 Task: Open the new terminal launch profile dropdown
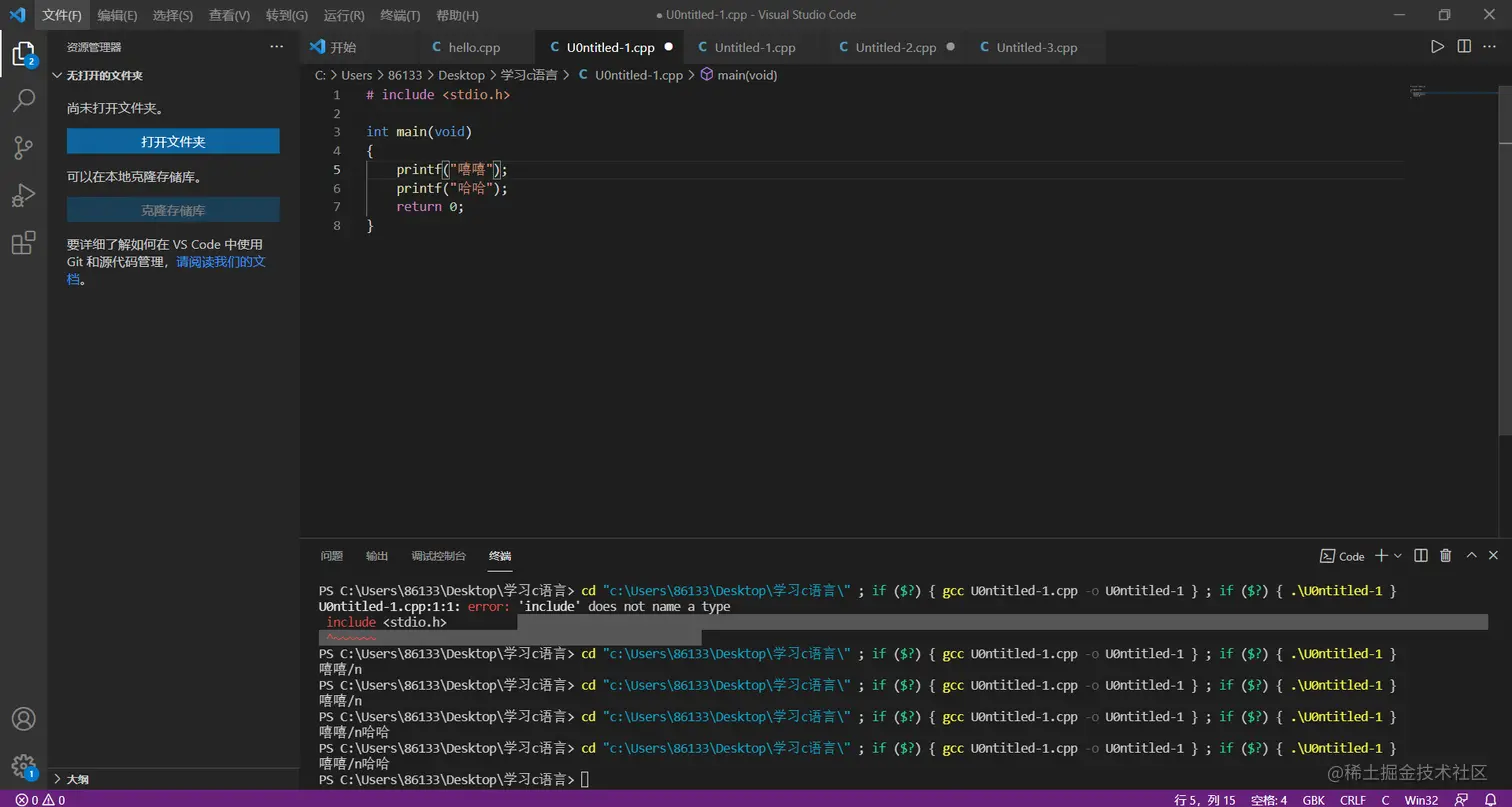[1398, 556]
